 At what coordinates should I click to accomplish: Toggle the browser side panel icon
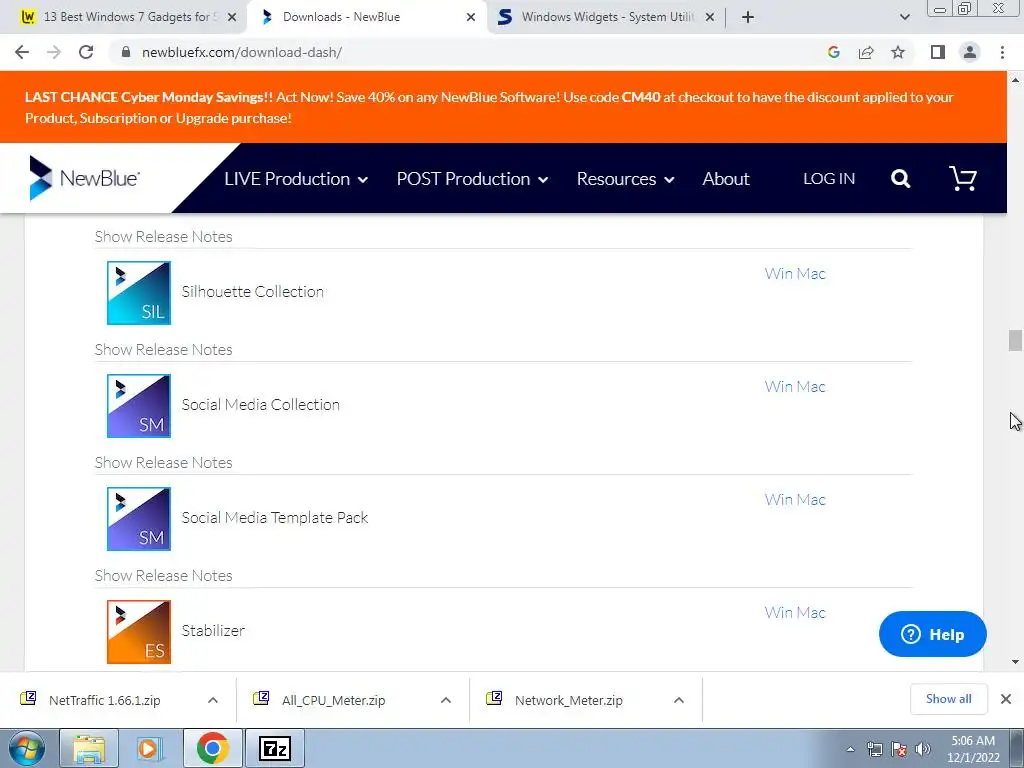[x=938, y=52]
